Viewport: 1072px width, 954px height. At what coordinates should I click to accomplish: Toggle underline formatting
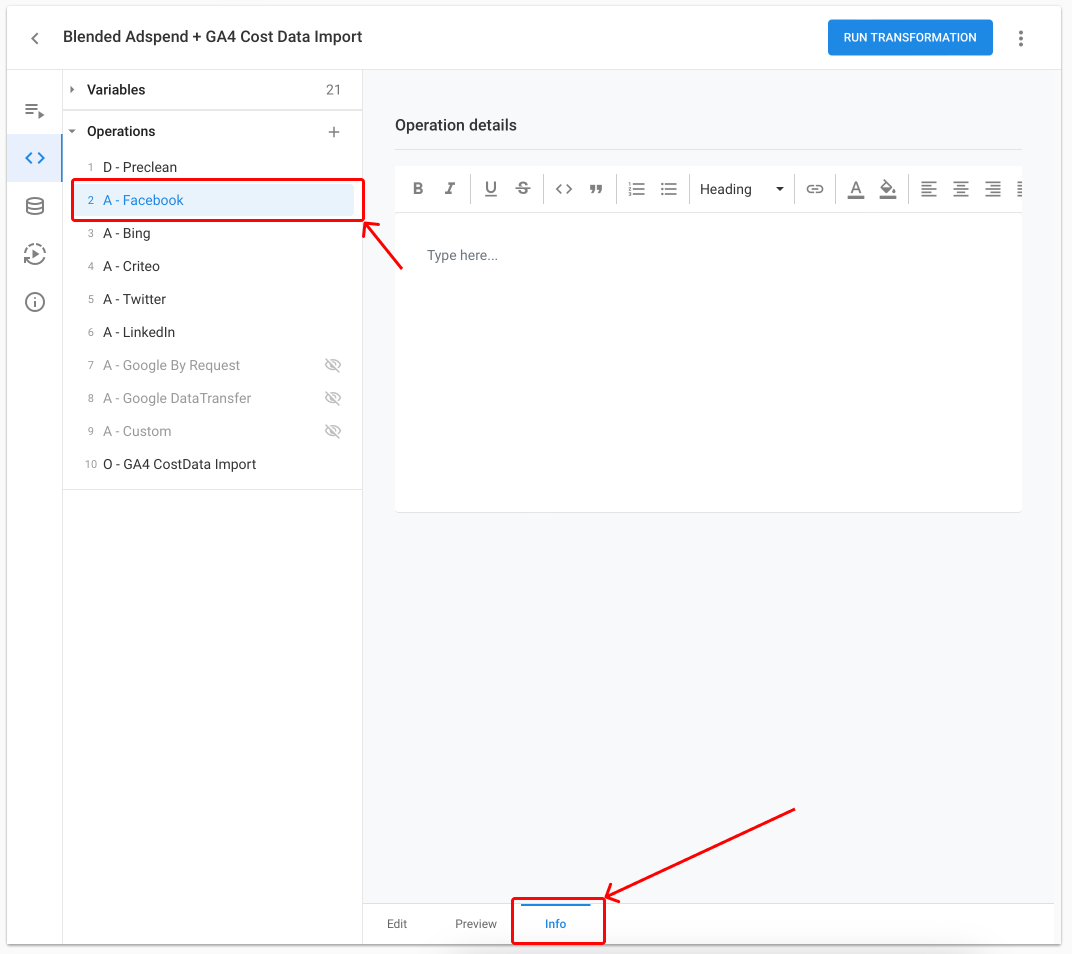490,189
